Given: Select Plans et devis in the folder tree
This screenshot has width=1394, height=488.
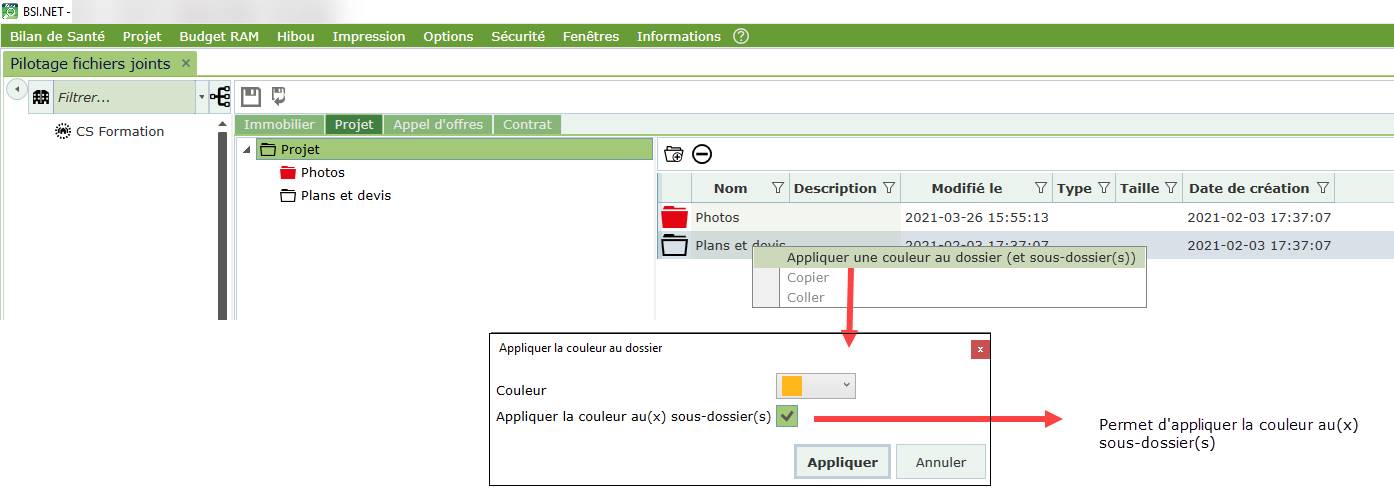Looking at the screenshot, I should 346,195.
